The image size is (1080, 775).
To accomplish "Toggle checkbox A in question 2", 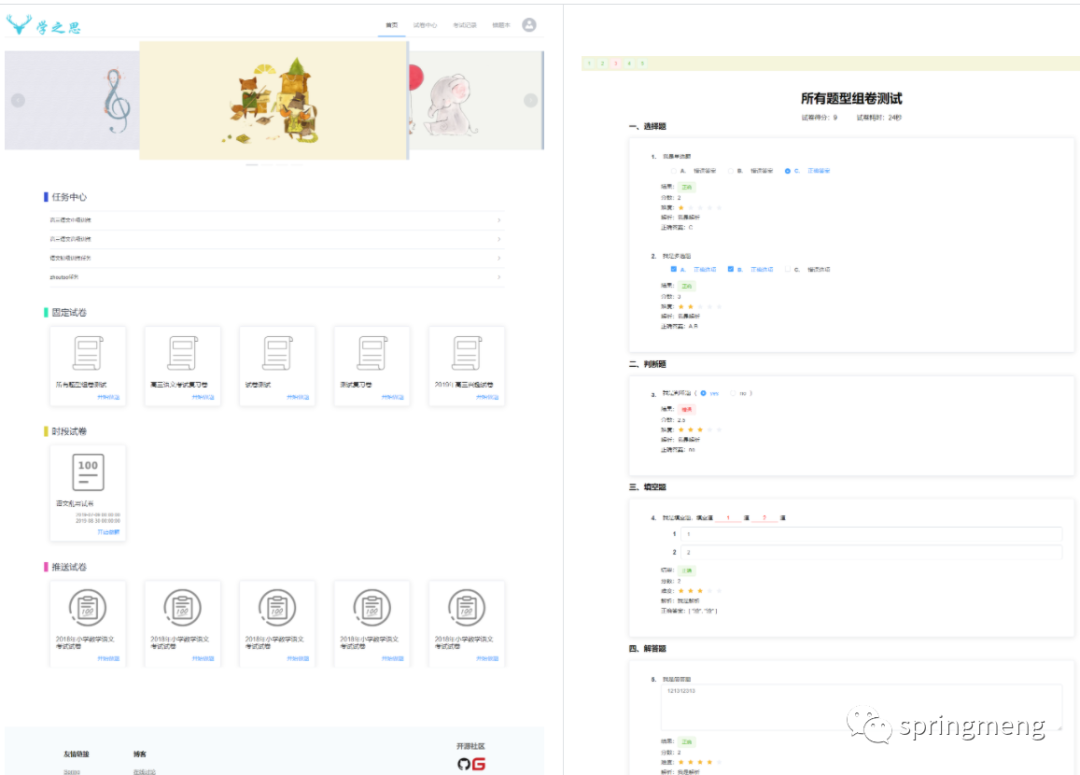I will tap(674, 269).
